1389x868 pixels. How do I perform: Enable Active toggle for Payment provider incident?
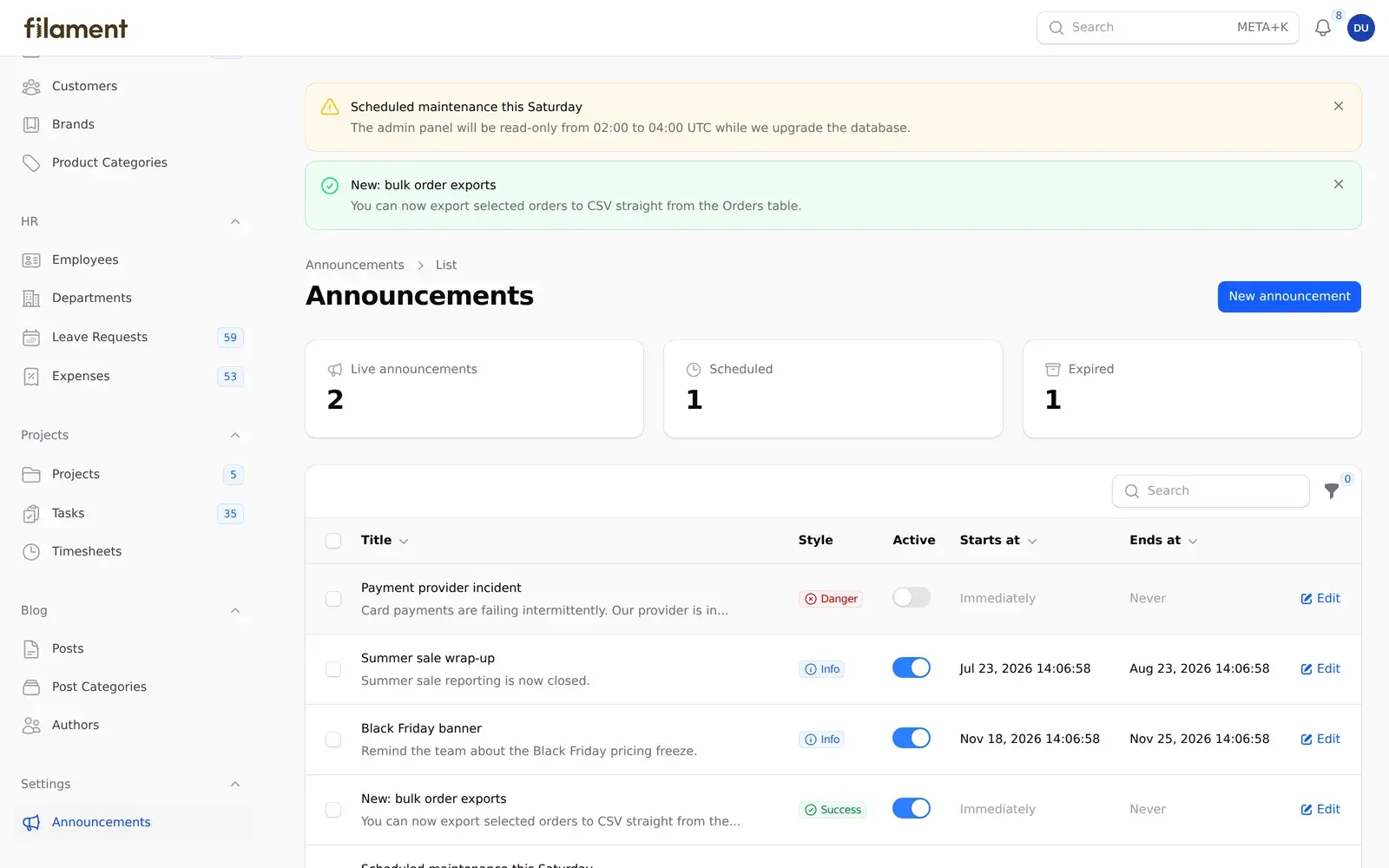click(x=912, y=597)
